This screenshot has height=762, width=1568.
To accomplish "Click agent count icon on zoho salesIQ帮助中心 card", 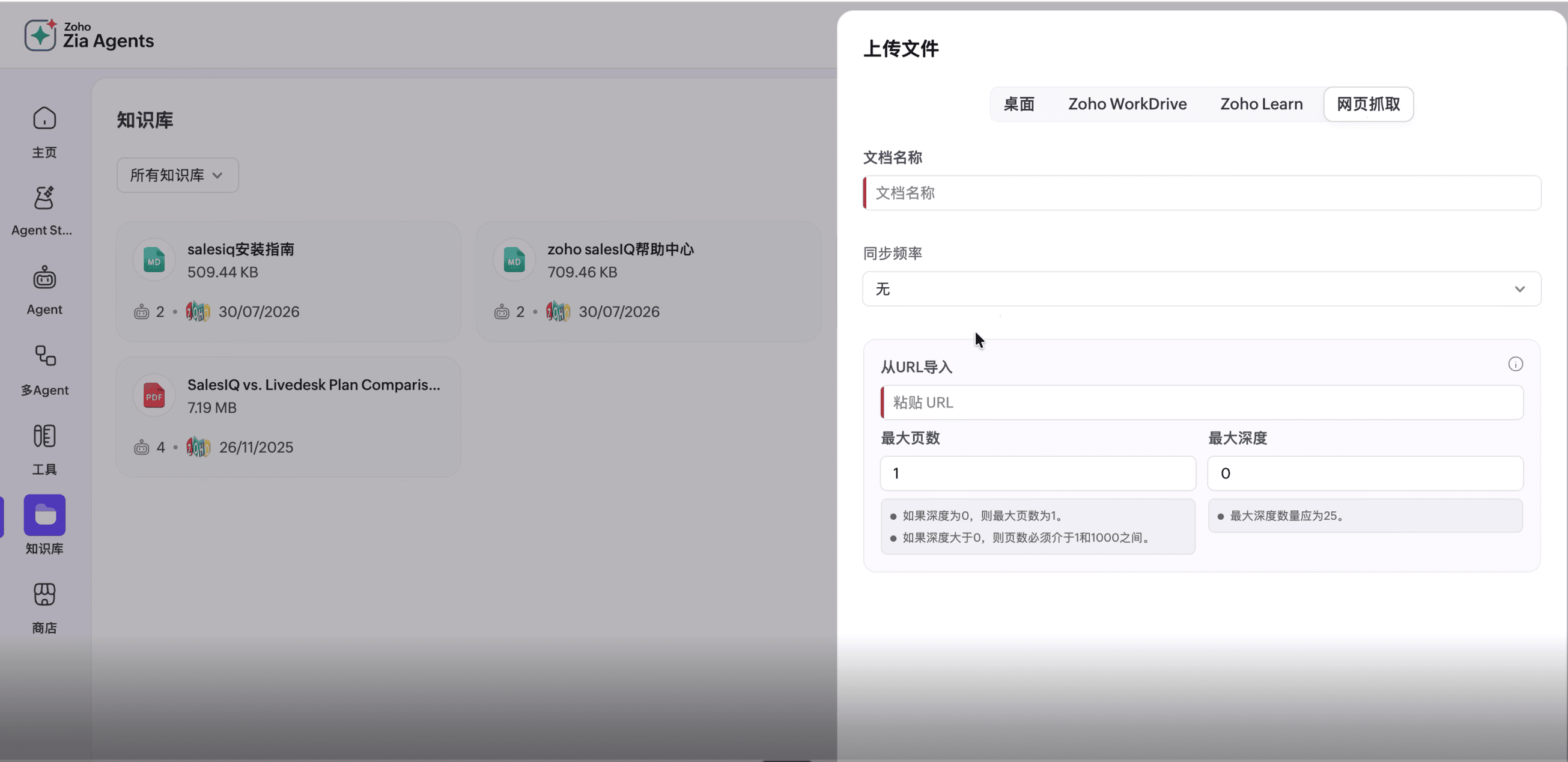I will click(x=502, y=311).
